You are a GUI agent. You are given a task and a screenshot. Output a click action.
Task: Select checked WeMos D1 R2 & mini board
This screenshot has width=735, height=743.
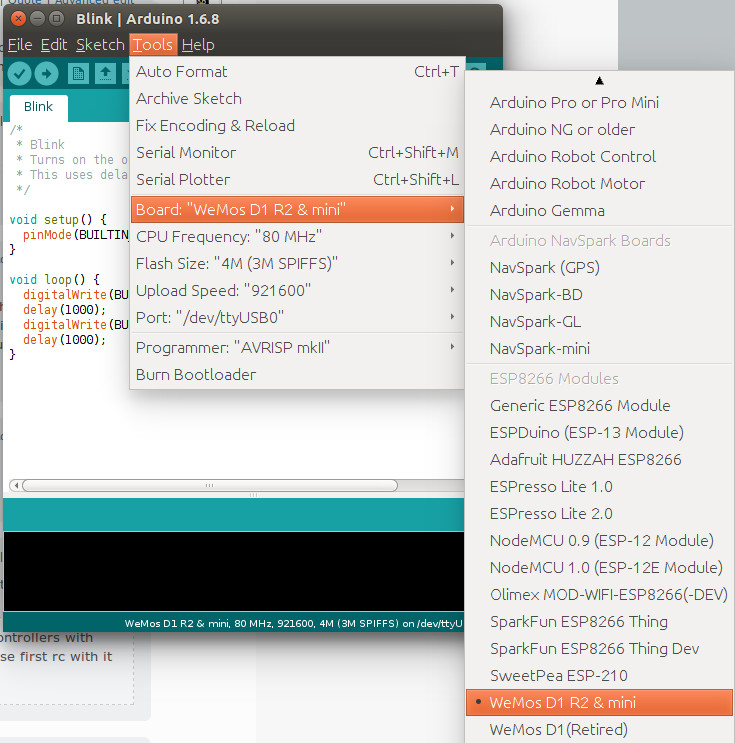tap(599, 702)
